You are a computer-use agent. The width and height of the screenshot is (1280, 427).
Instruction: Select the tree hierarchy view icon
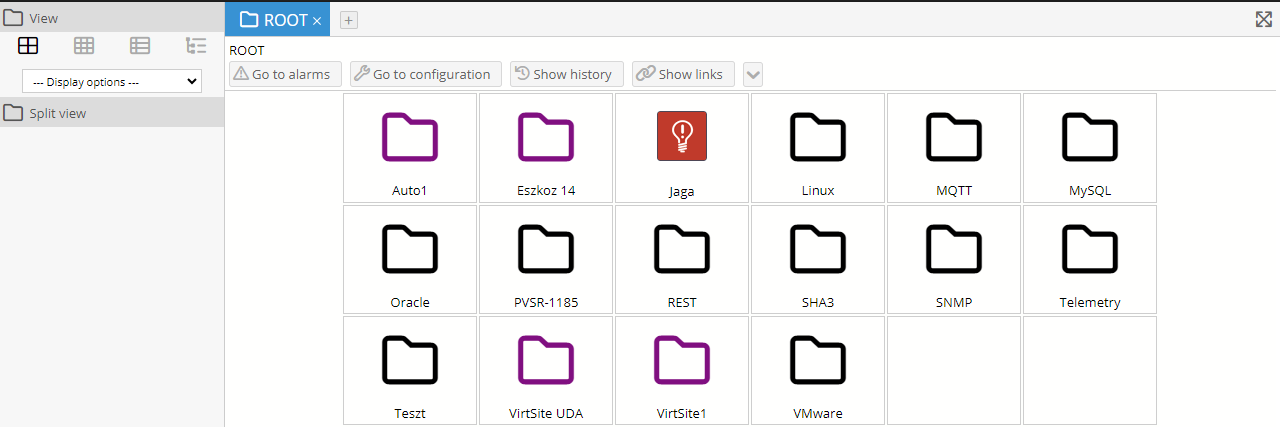[x=196, y=45]
